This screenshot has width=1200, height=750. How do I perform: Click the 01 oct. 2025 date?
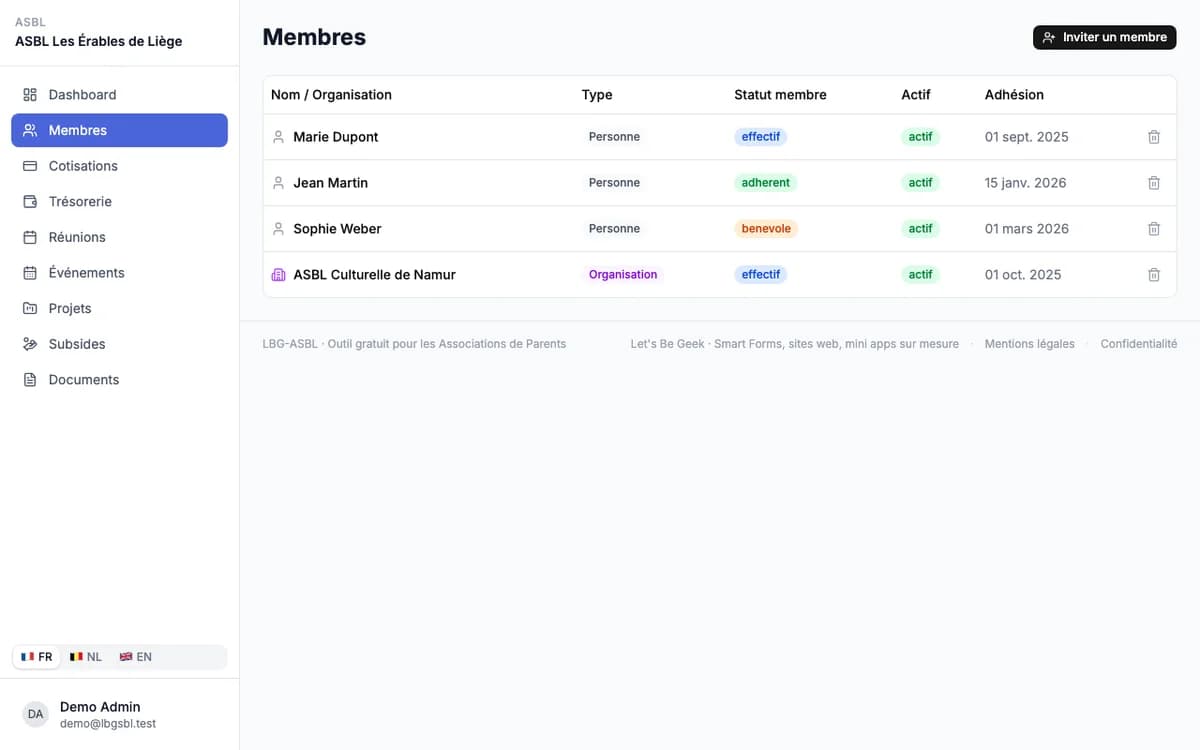pos(1023,275)
